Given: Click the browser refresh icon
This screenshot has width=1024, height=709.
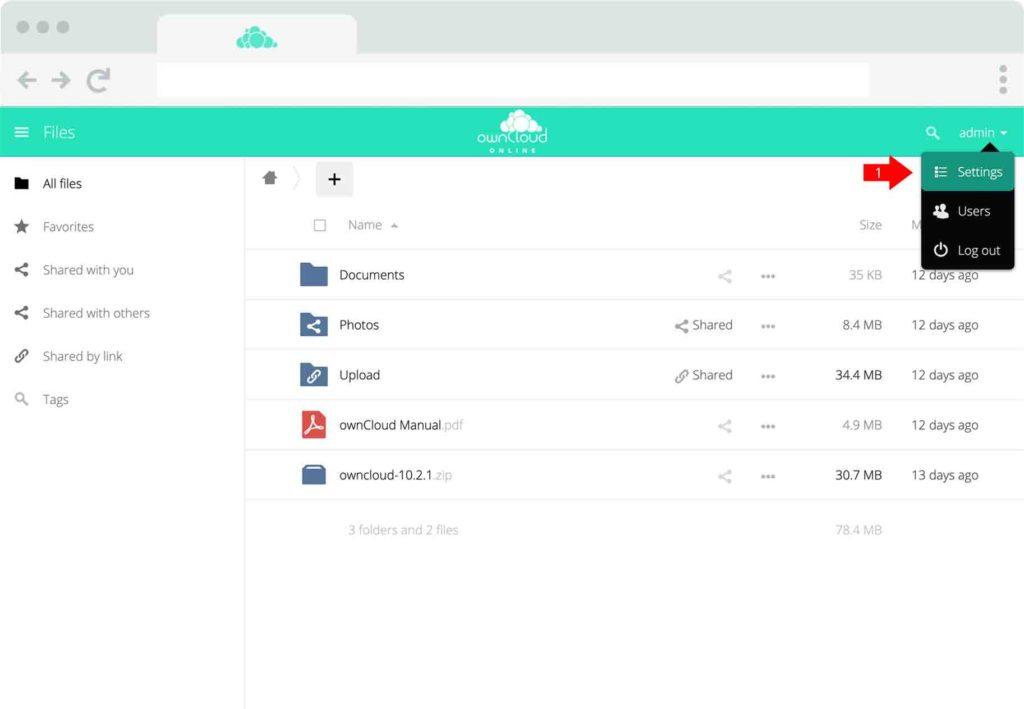Looking at the screenshot, I should (96, 80).
